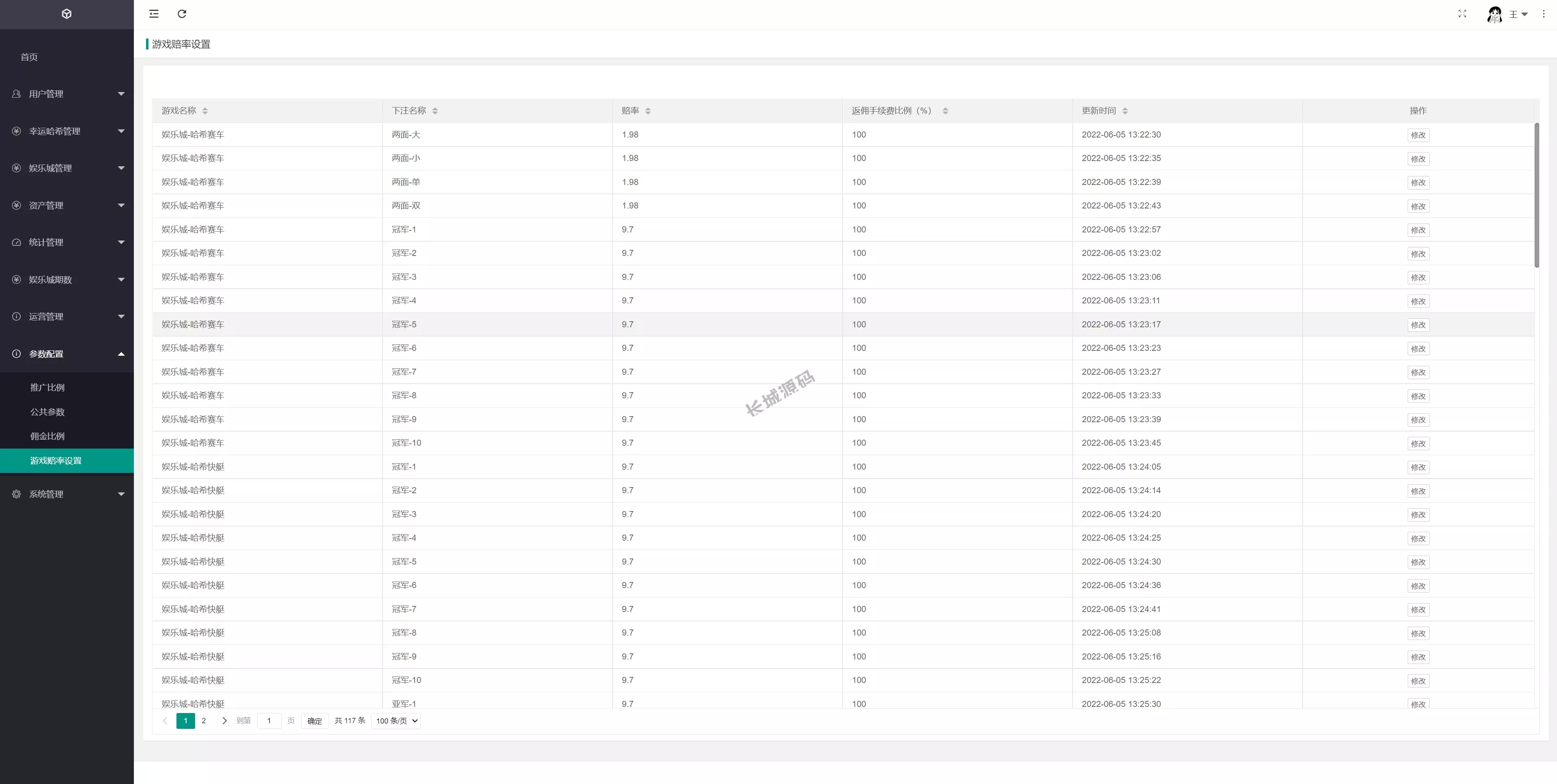
Task: Click the 参数配置 info icon
Action: (16, 354)
